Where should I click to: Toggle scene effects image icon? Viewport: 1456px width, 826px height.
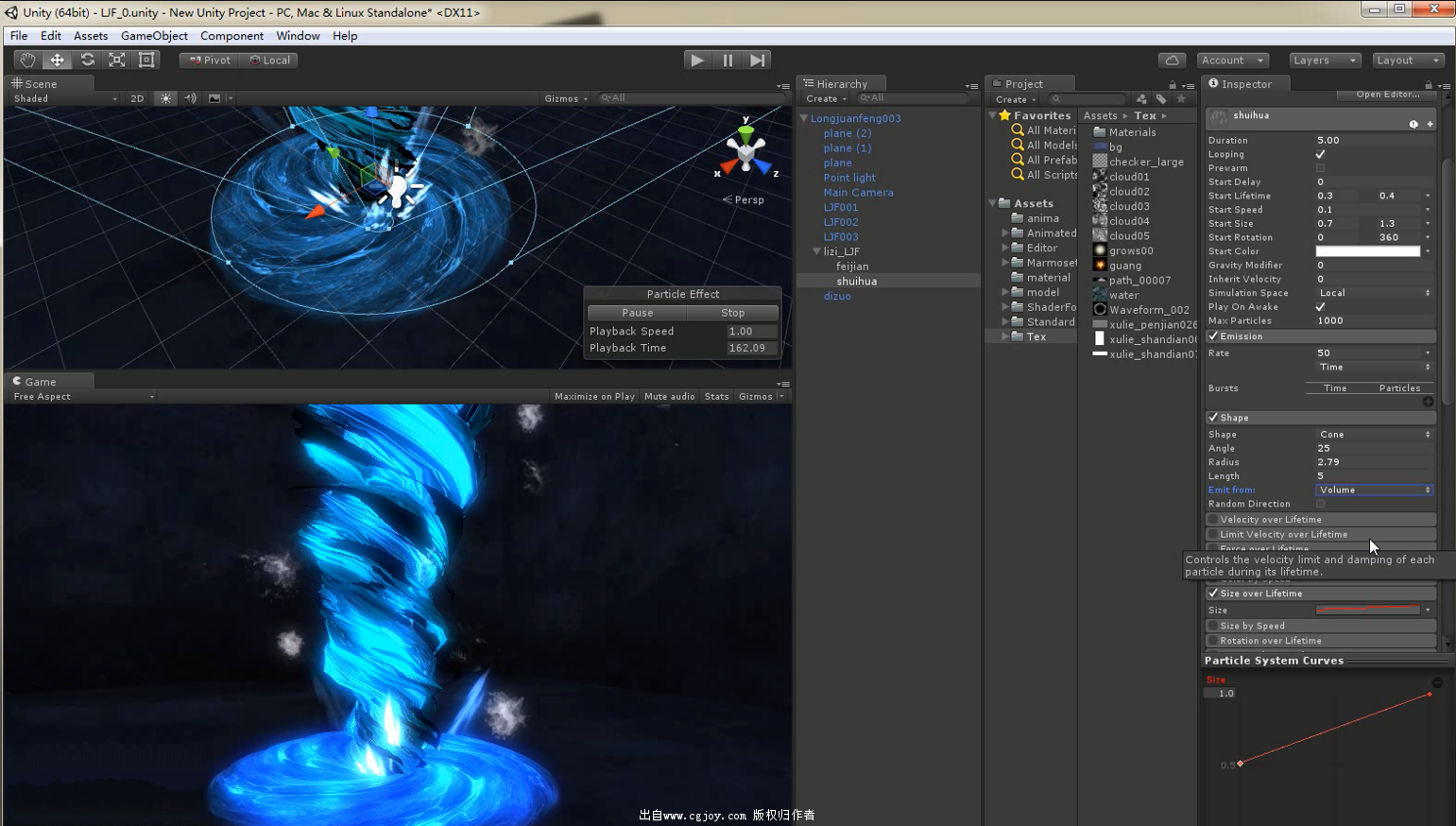(214, 98)
